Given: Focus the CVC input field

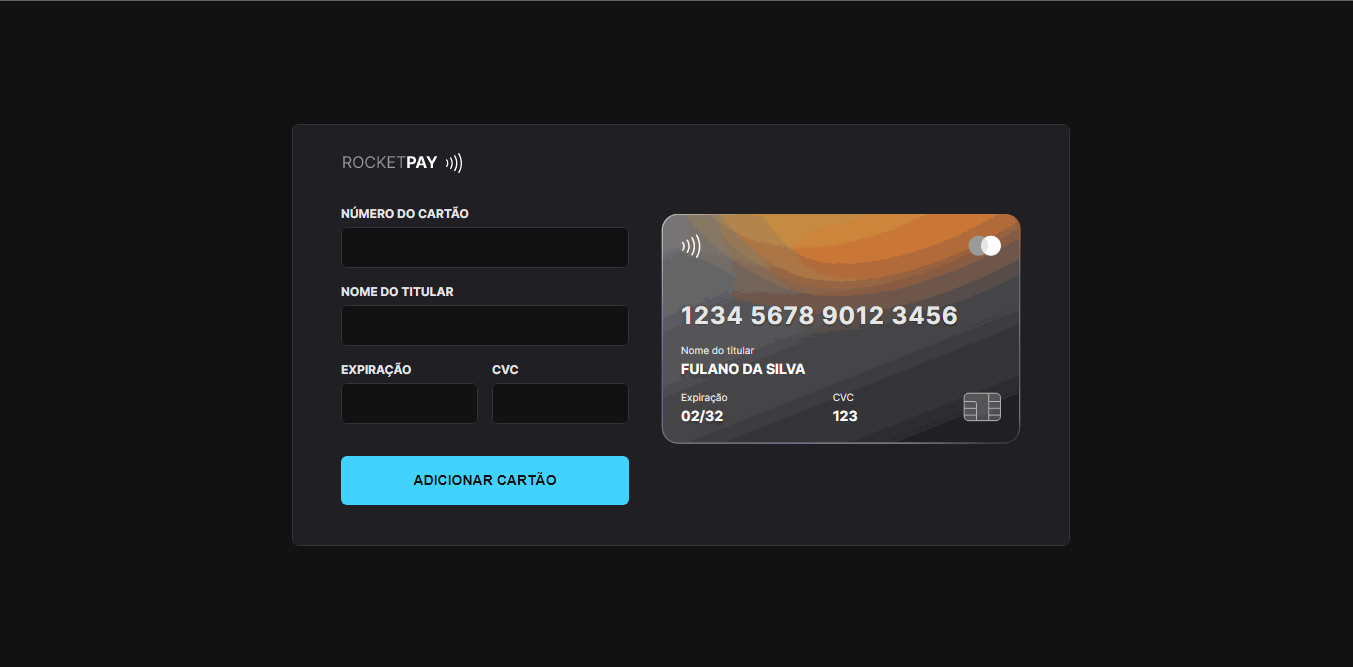Looking at the screenshot, I should (560, 403).
